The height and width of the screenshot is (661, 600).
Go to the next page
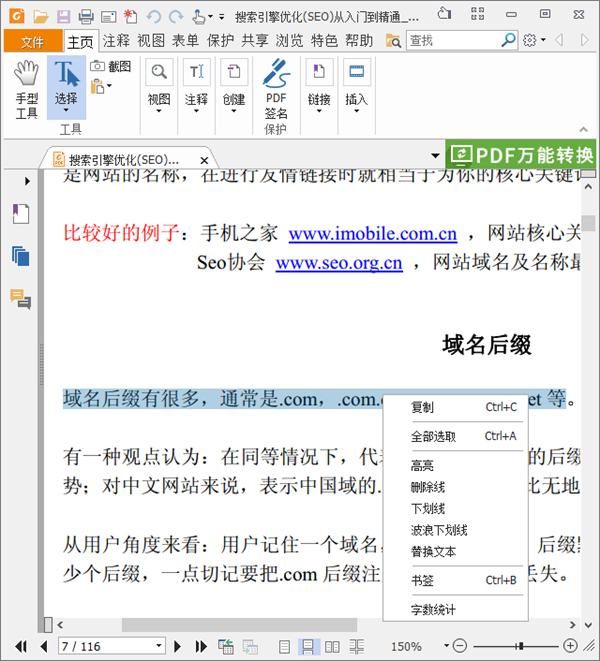point(178,646)
